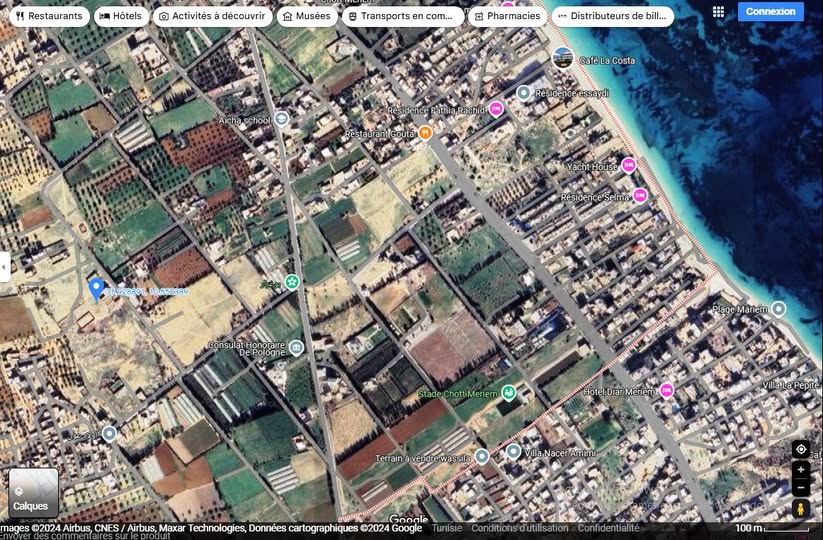Select the Hotel Diar Meriem pink marker
823x540 pixels.
[x=666, y=391]
